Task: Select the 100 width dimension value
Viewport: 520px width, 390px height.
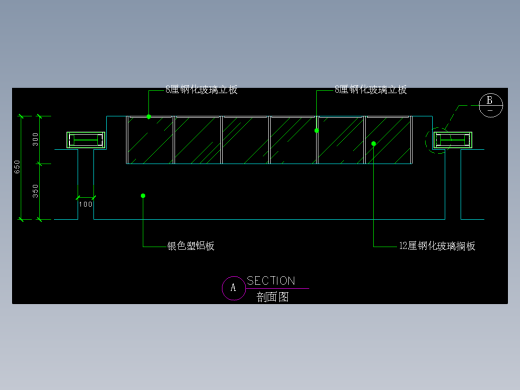Action: pyautogui.click(x=86, y=204)
